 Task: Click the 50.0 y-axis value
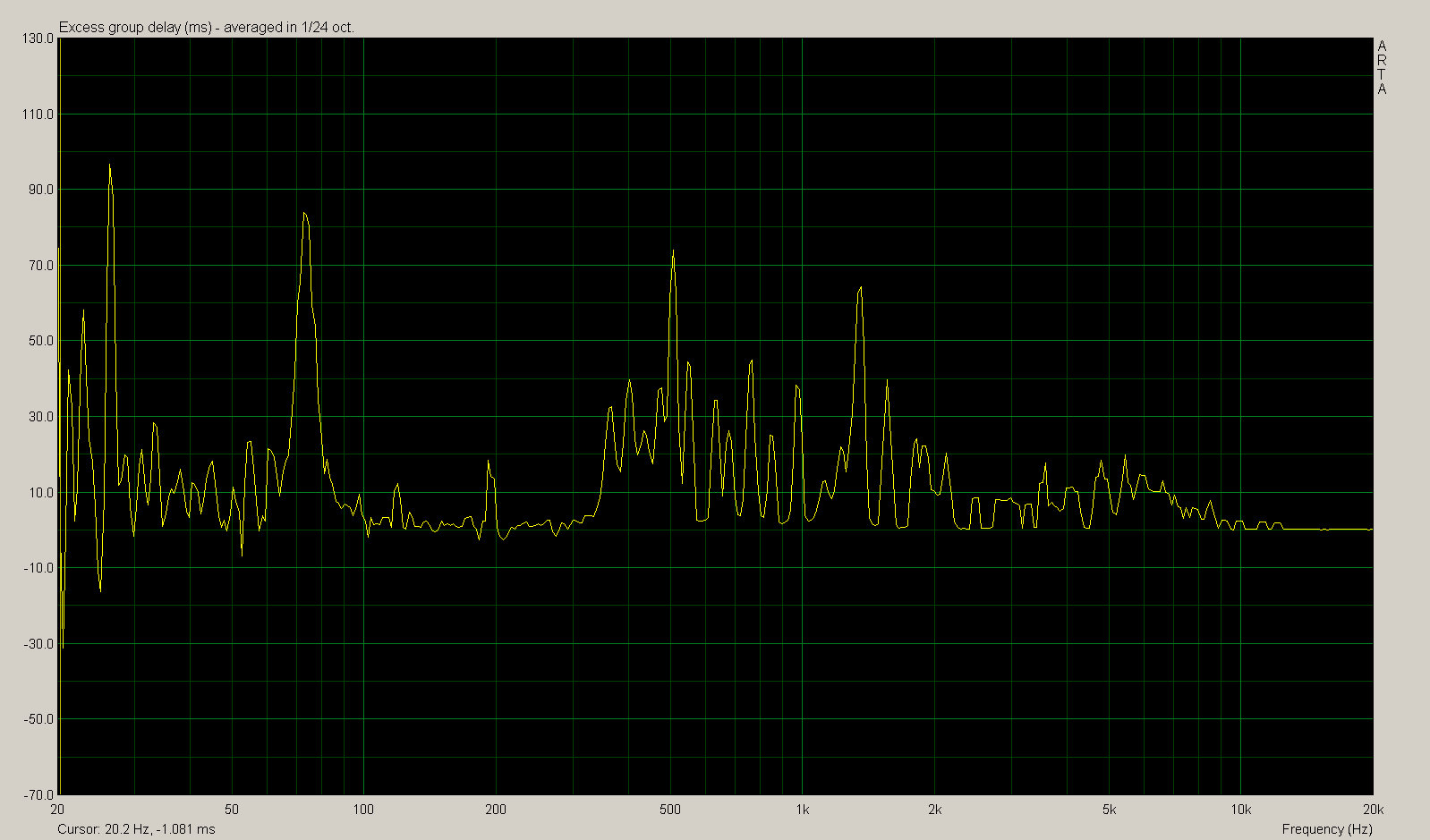coord(42,341)
